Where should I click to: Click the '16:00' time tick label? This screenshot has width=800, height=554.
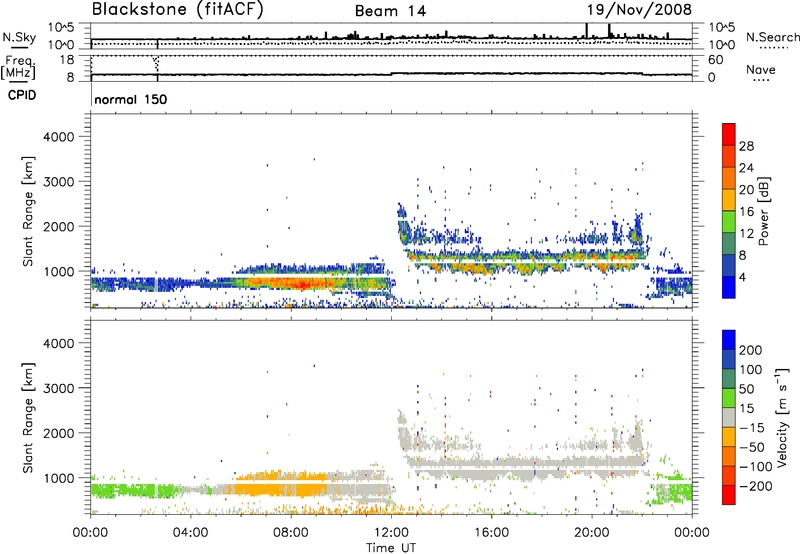(491, 533)
